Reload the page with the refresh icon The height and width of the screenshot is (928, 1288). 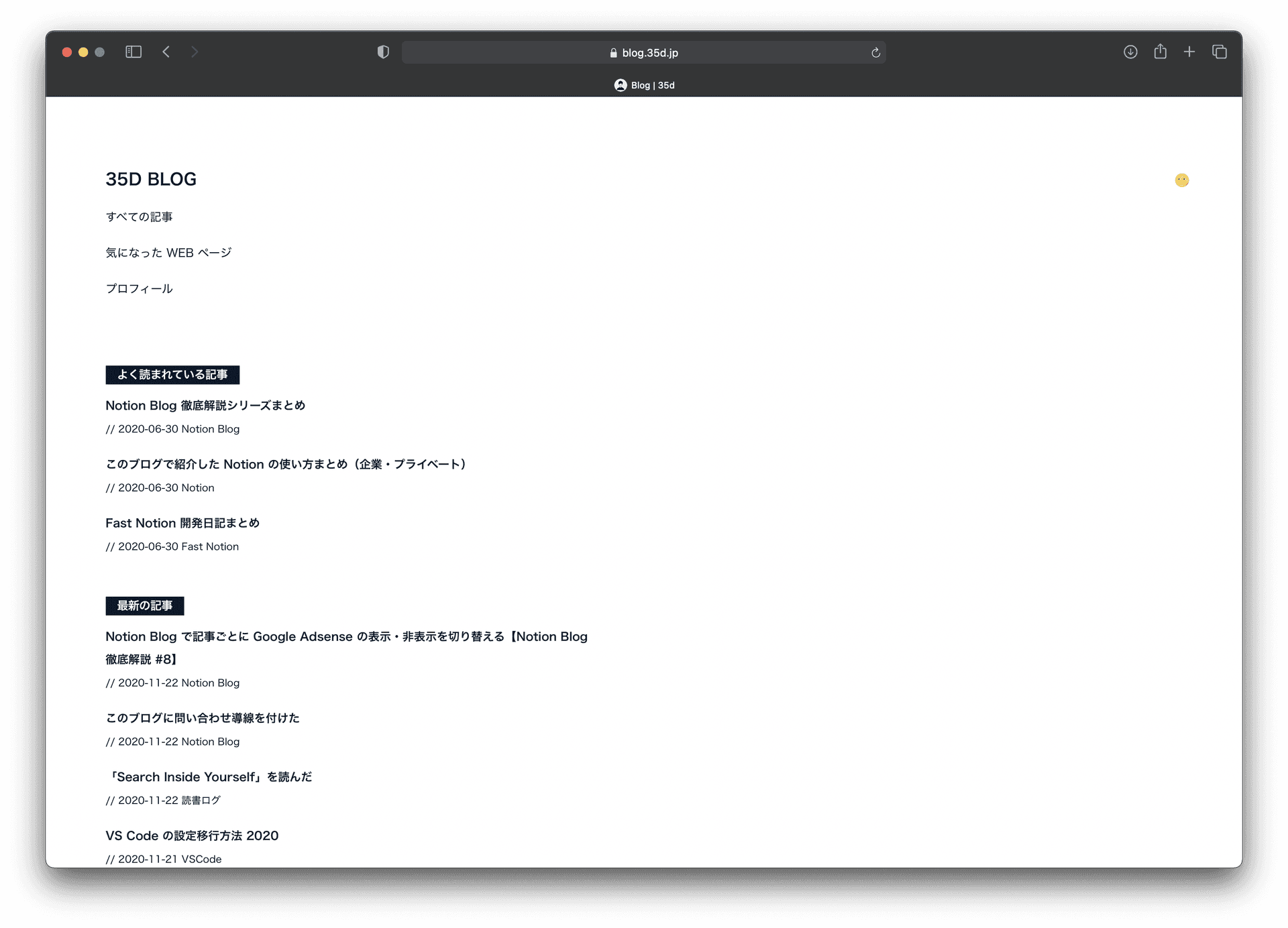click(875, 52)
